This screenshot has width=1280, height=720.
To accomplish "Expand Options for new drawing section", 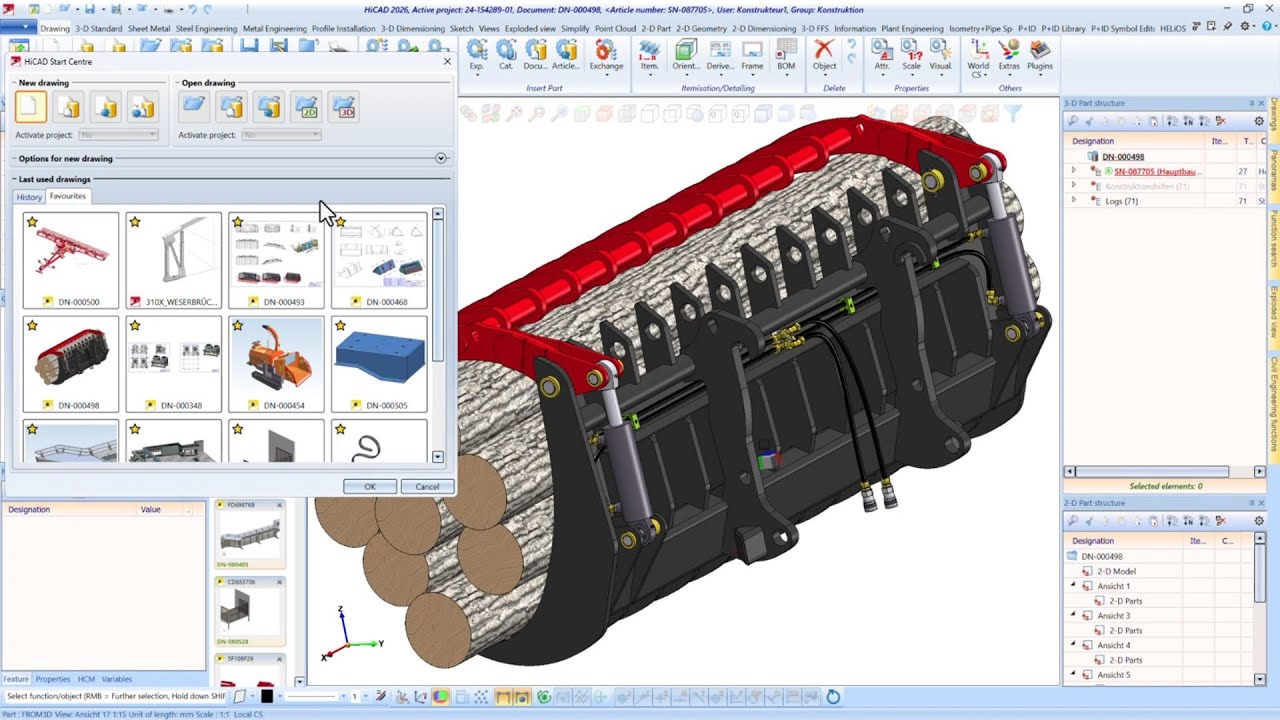I will point(441,158).
